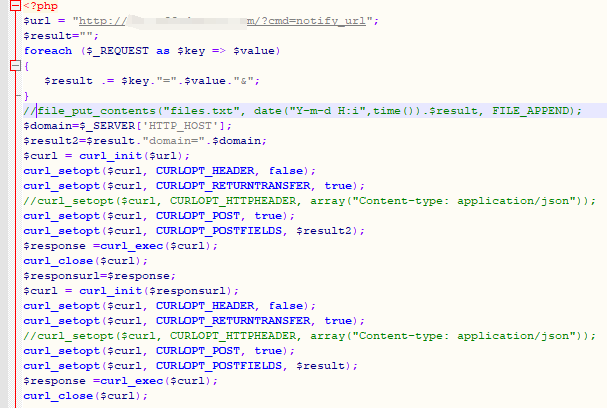Click the closing brace of the foreach block
Viewport: 607px width, 408px height.
click(x=27, y=95)
